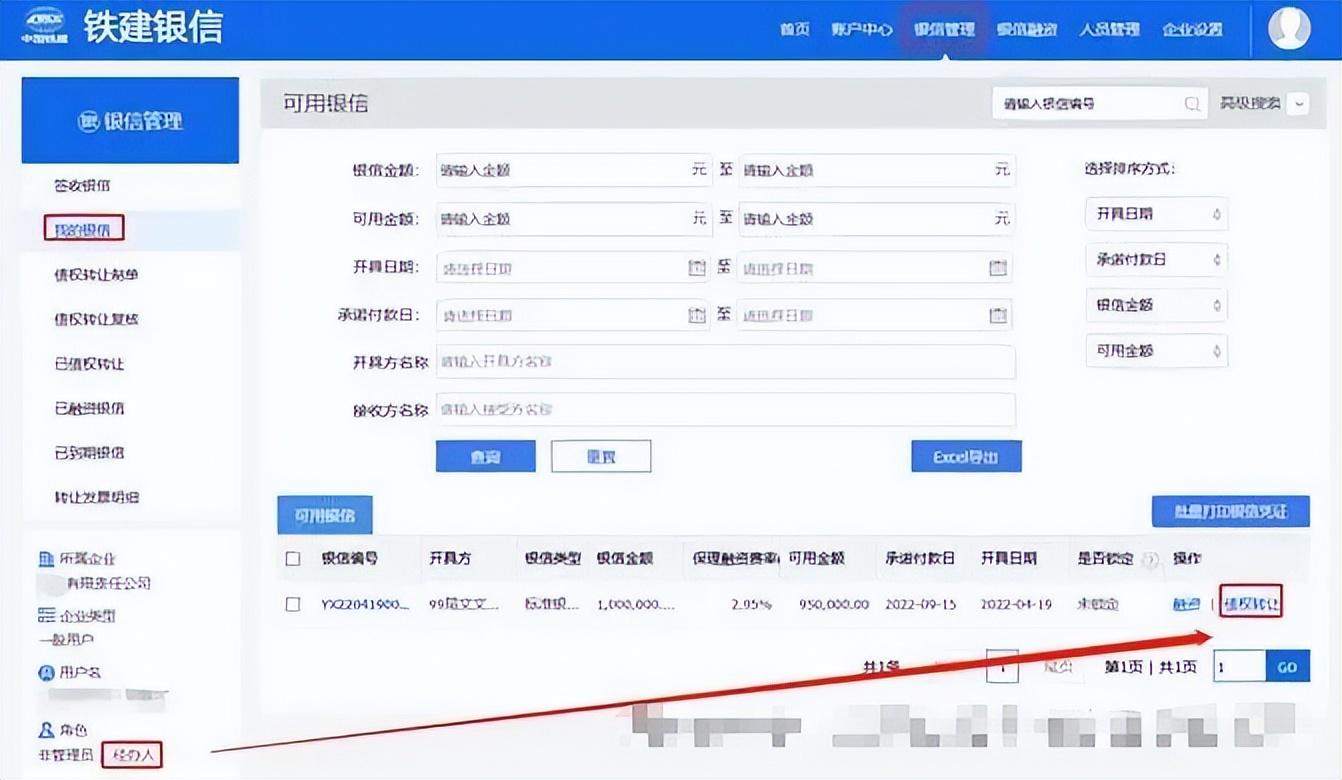
Task: Select 账户中心 in the top navigation
Action: point(862,30)
